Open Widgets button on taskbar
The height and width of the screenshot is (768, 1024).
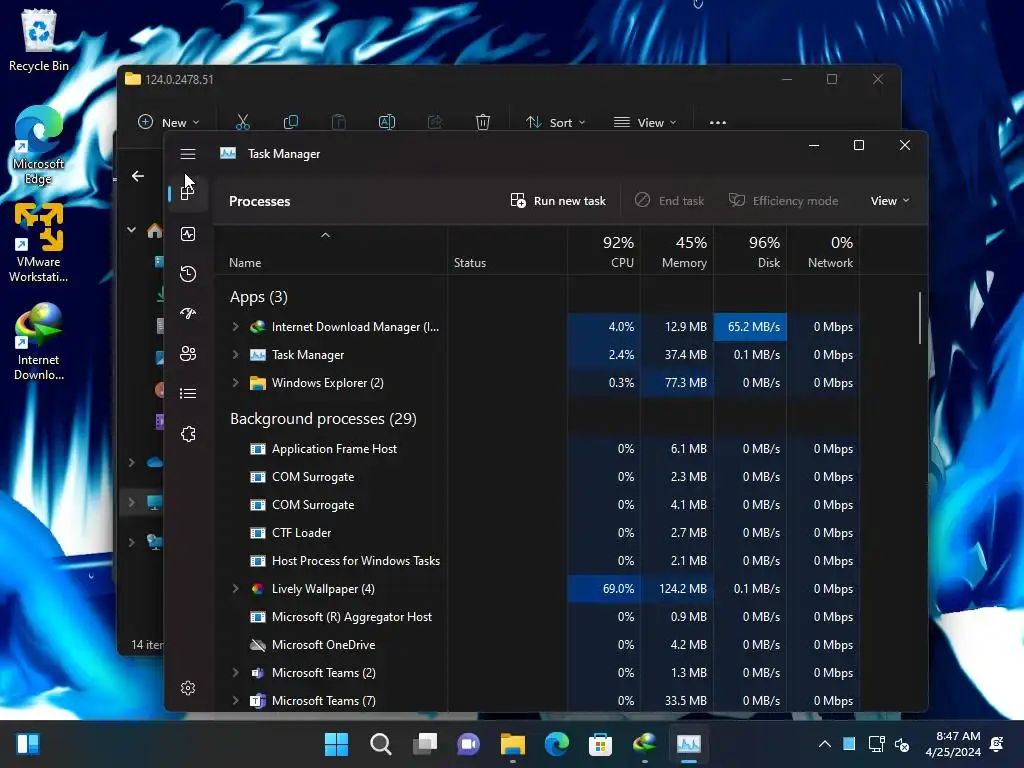tap(28, 744)
